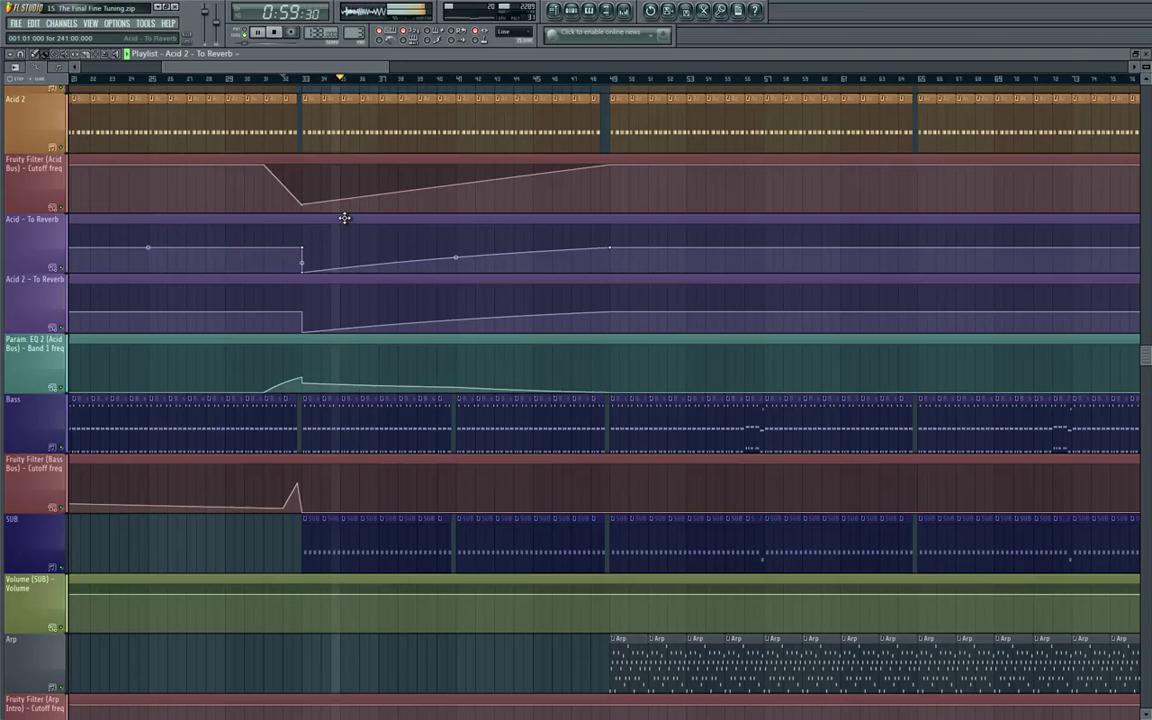Click the Playlist horizontal scrollbar thumb

(x=276, y=67)
